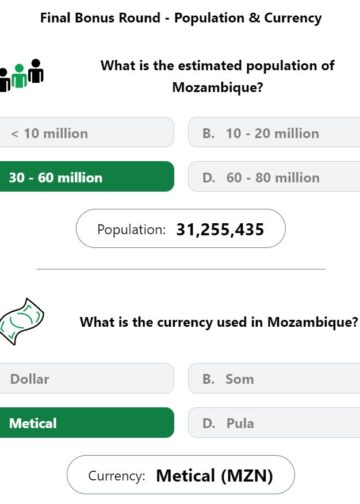This screenshot has height=504, width=360.
Task: Click the 'Population:' label
Action: 131,229
